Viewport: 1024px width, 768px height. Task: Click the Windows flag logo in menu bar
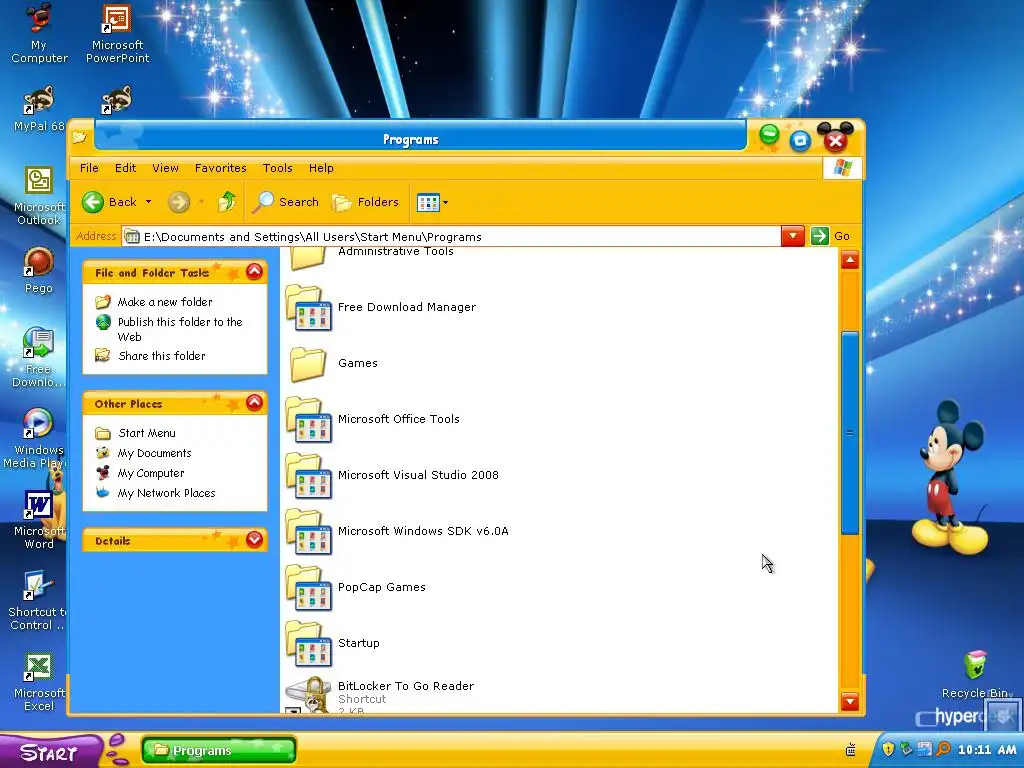(x=842, y=168)
